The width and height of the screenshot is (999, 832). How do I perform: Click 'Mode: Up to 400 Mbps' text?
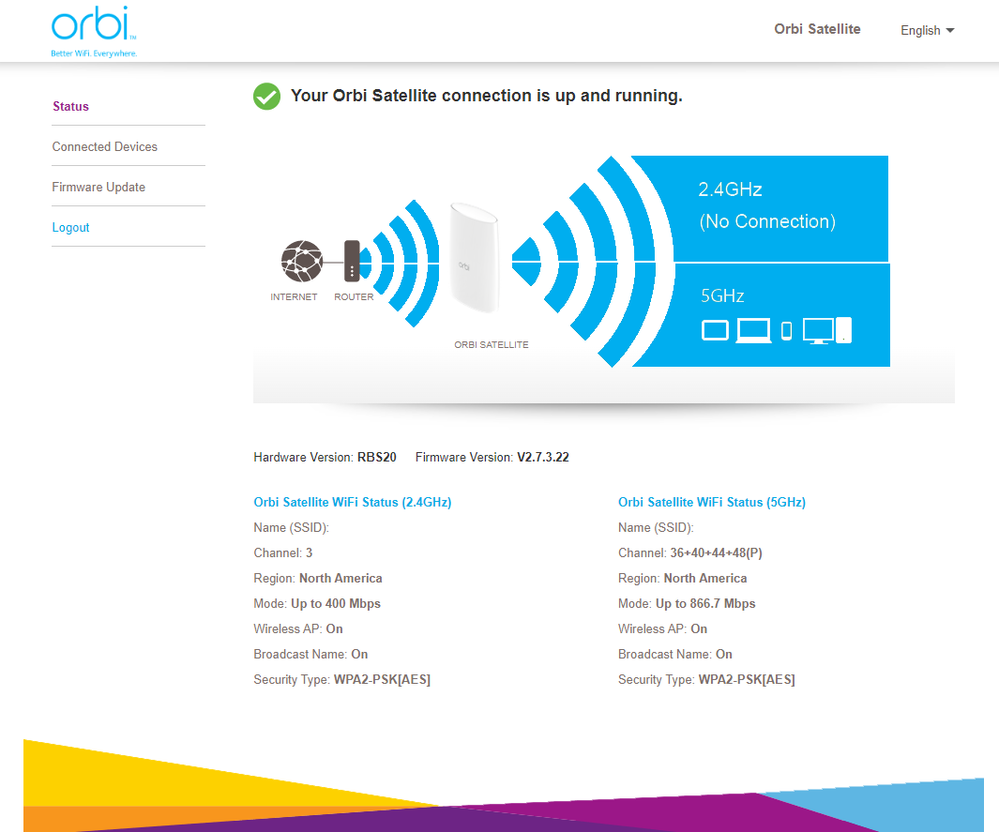click(x=317, y=604)
